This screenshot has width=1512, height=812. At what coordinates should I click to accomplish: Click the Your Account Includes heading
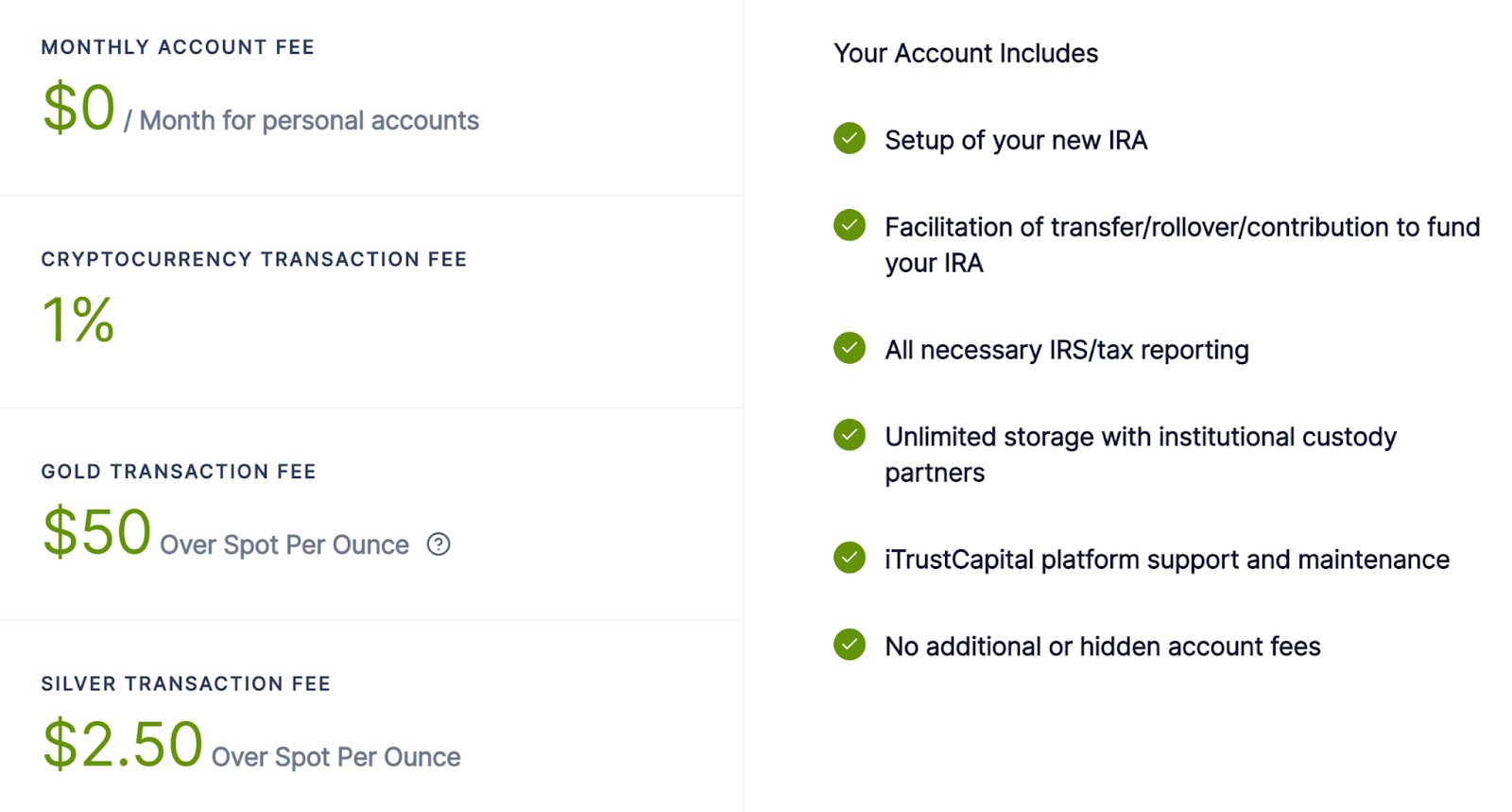965,54
